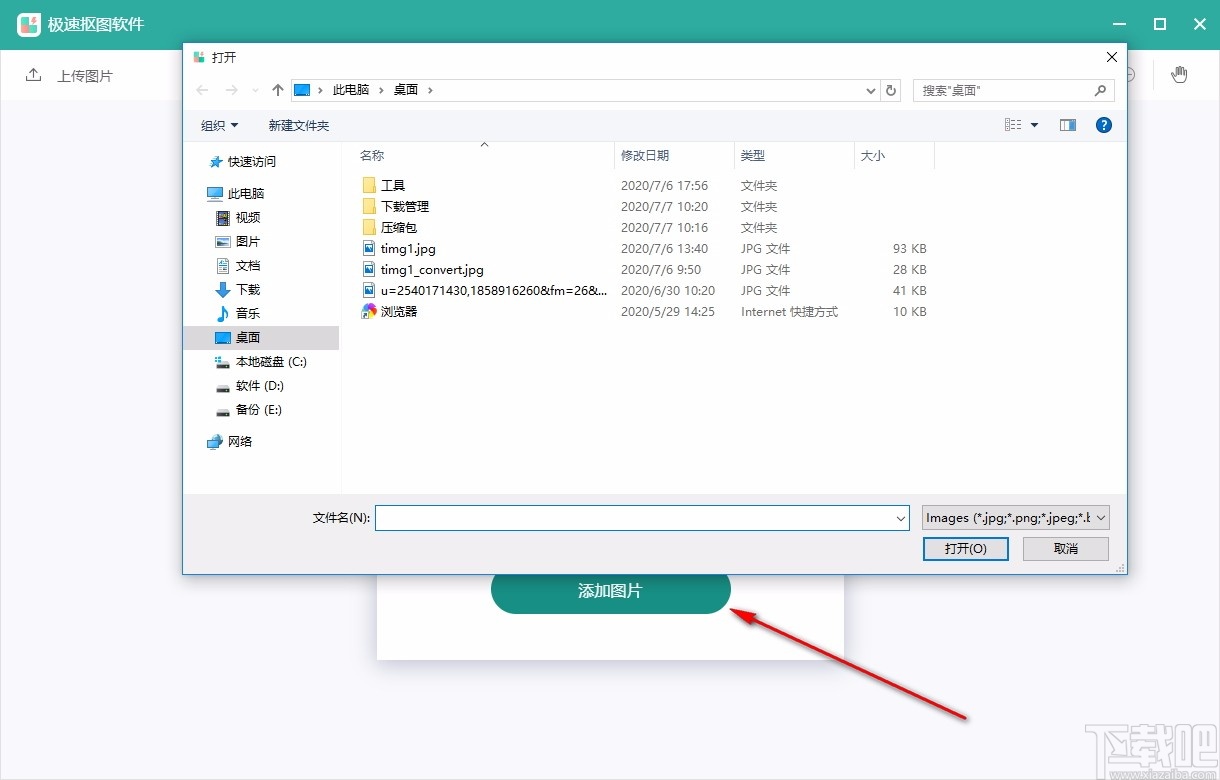
Task: Change the file view layout icon
Action: point(1013,125)
